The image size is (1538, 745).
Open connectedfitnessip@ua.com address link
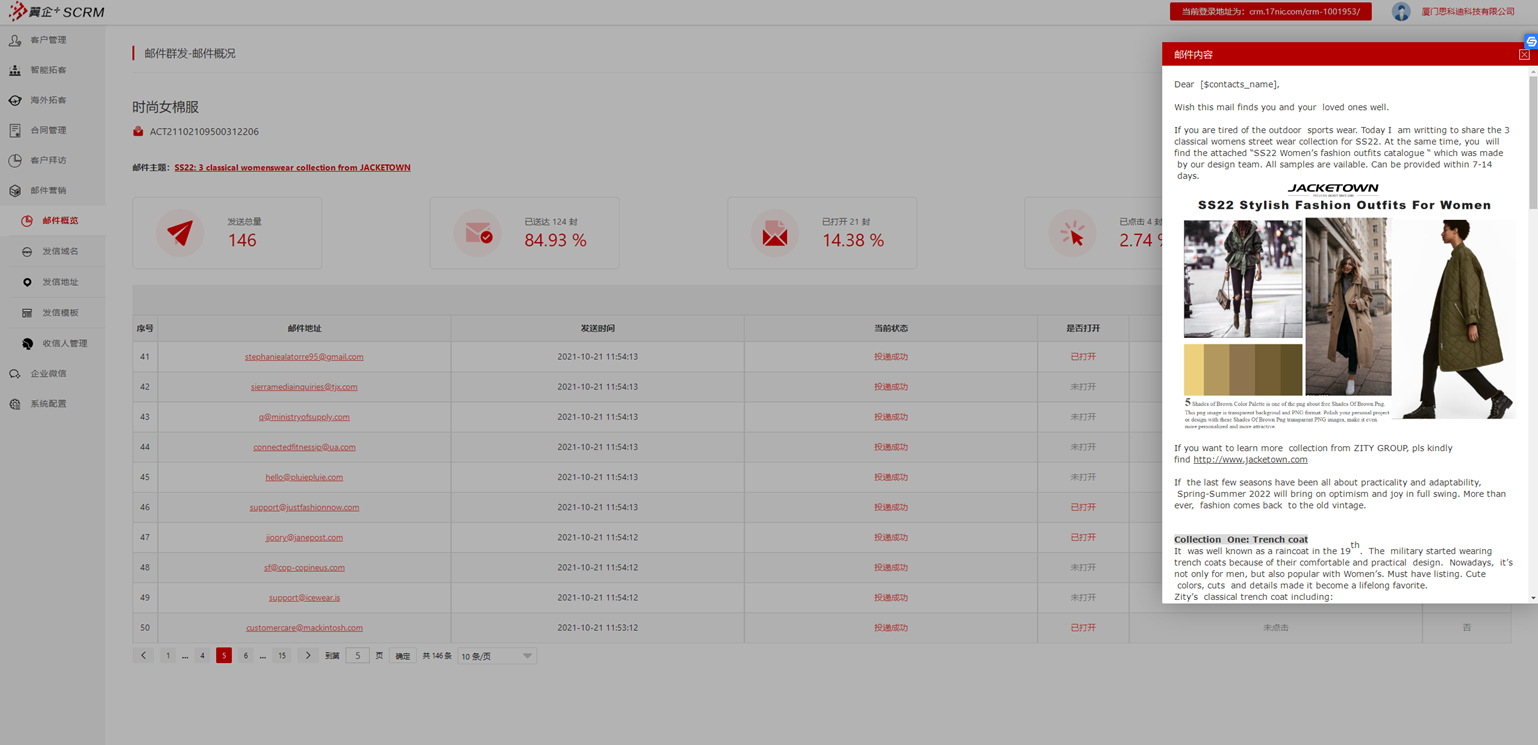tap(304, 447)
